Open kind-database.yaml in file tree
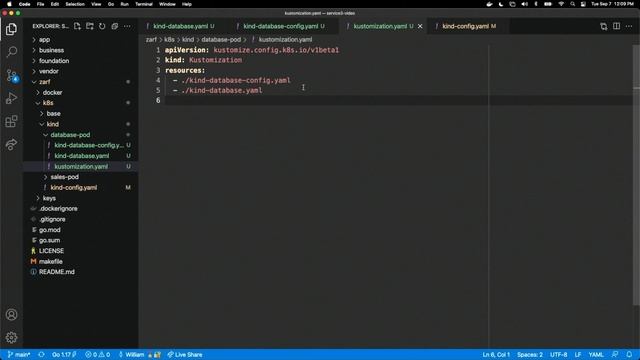This screenshot has width=640, height=360. coord(81,156)
